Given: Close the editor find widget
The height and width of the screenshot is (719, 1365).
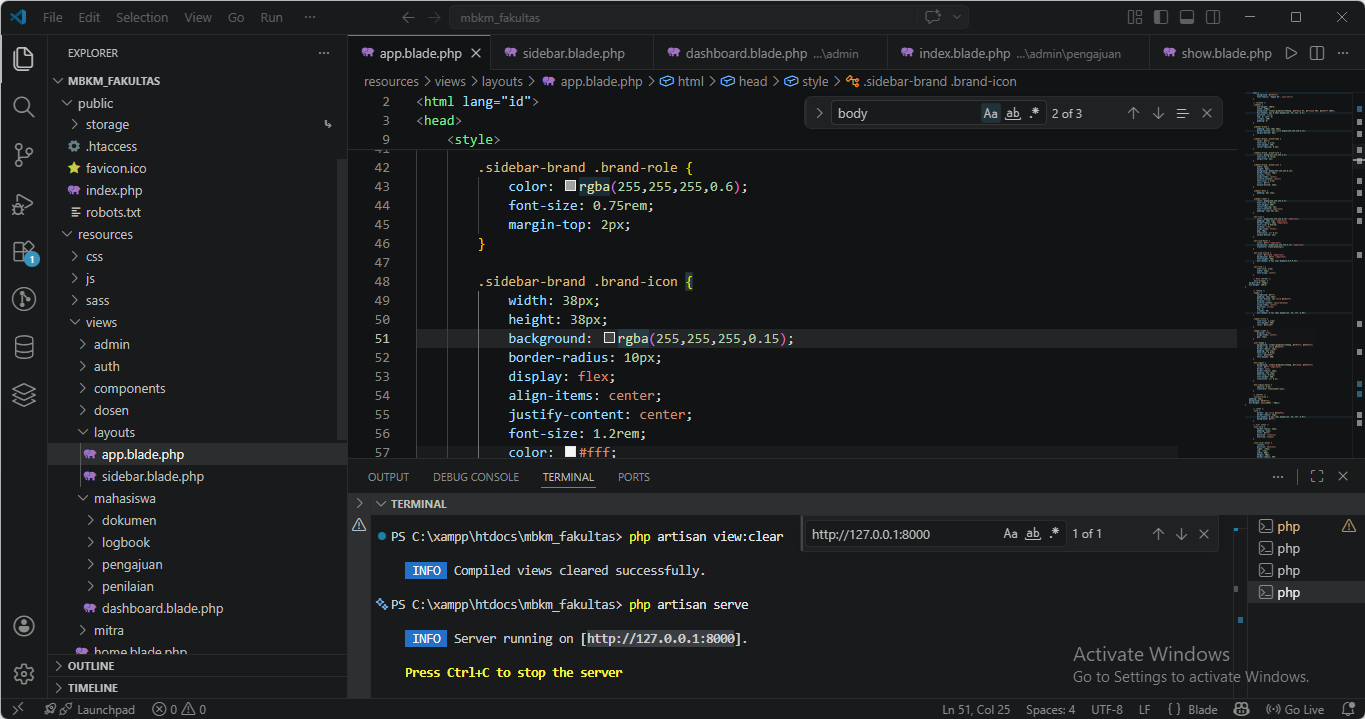Looking at the screenshot, I should (x=1206, y=113).
